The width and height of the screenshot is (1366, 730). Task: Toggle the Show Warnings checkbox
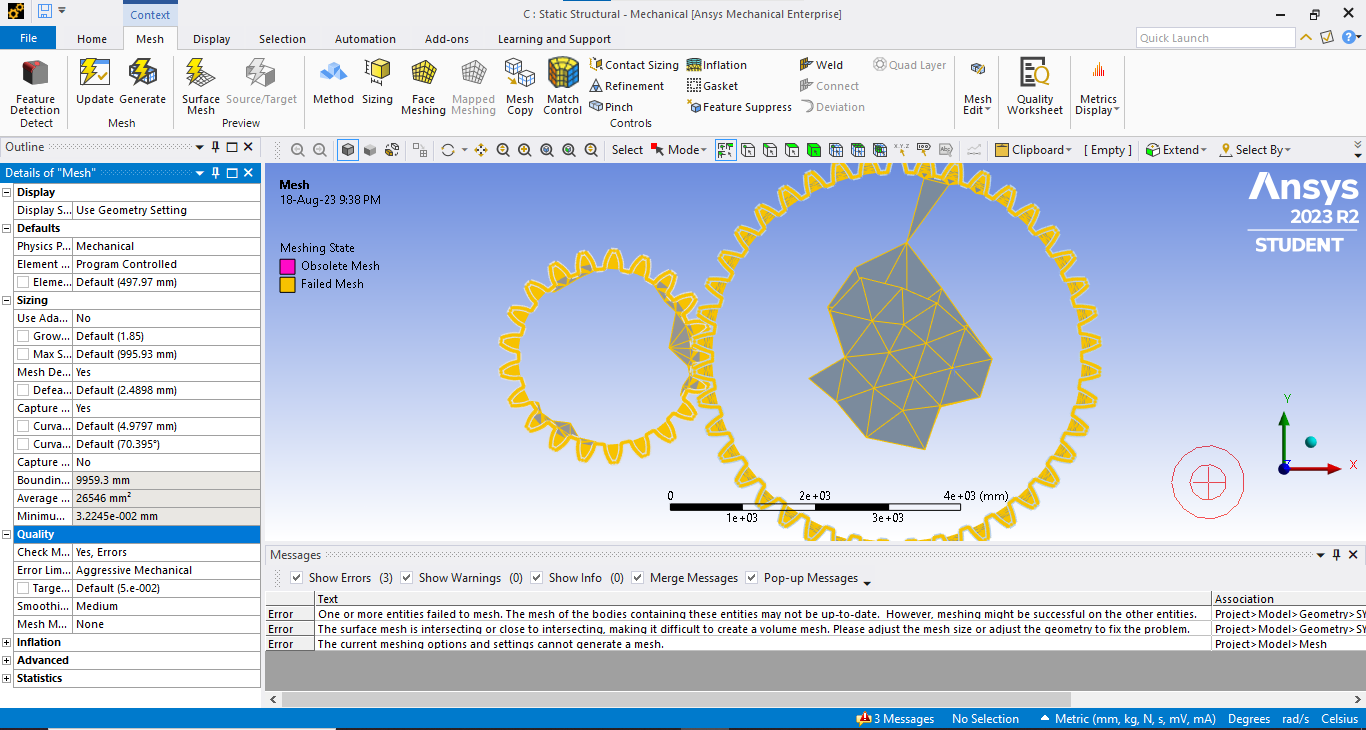[406, 578]
